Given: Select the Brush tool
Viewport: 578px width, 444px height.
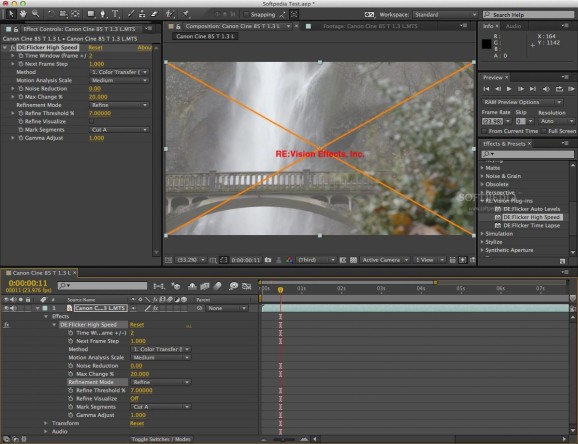Looking at the screenshot, I should pos(130,14).
